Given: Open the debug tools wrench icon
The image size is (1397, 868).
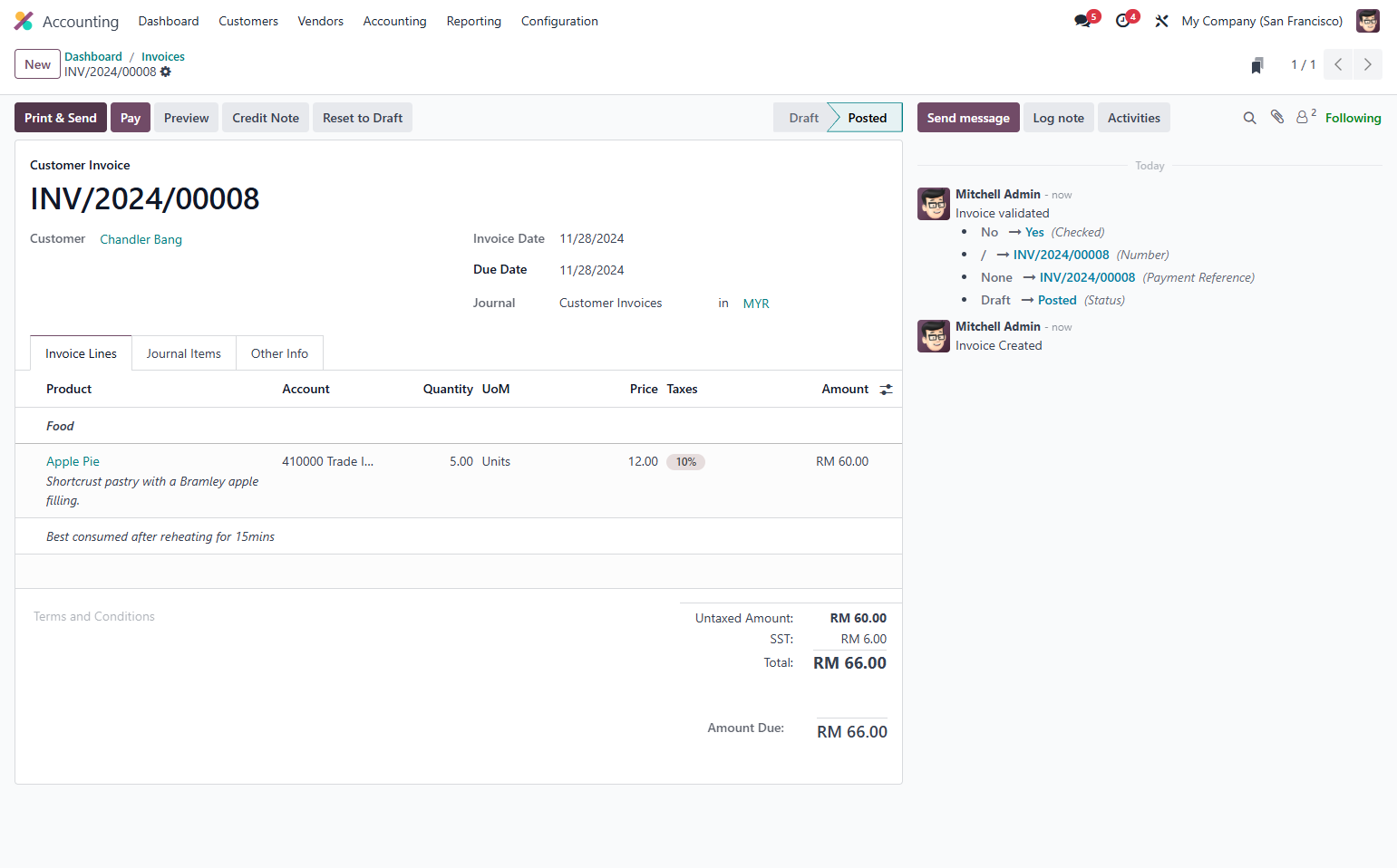Looking at the screenshot, I should click(1161, 21).
